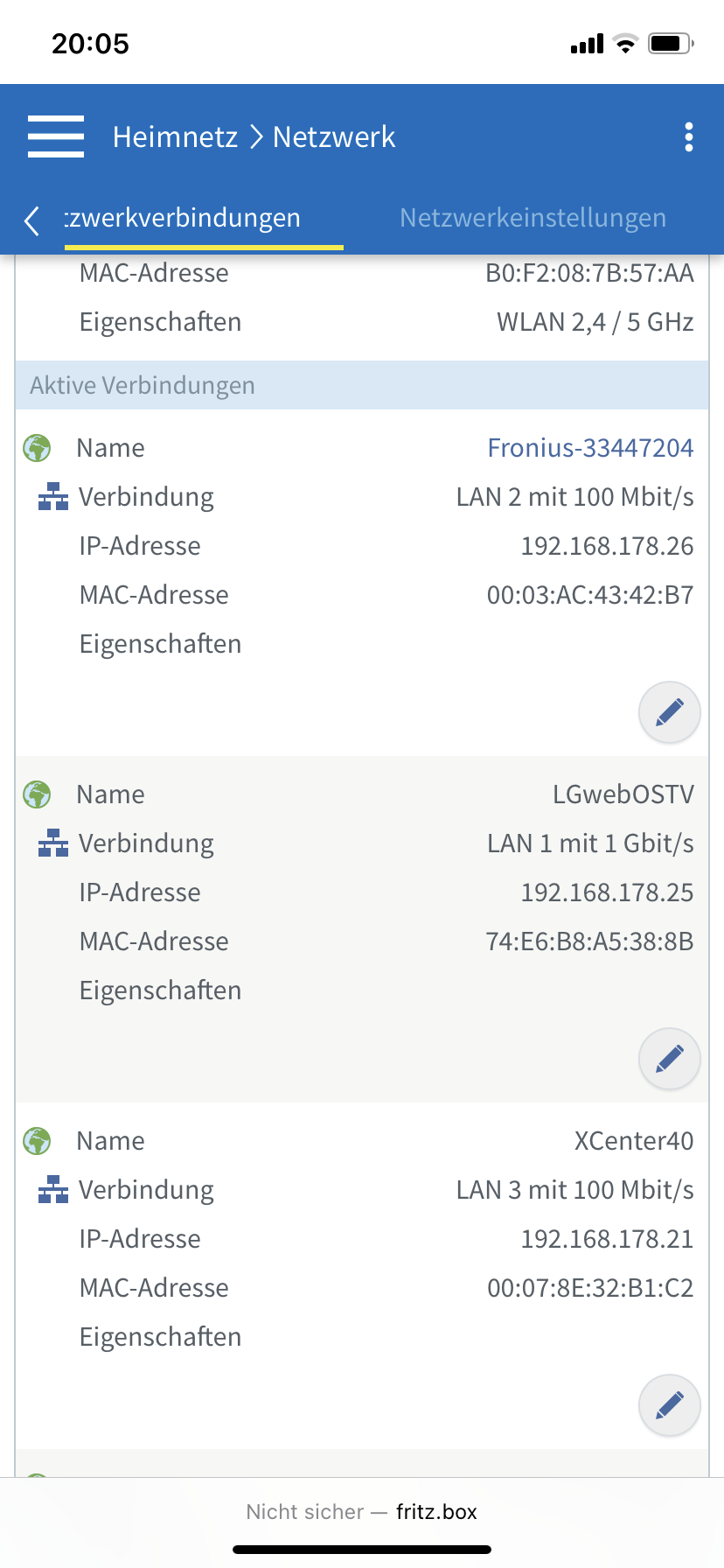The height and width of the screenshot is (1568, 724).
Task: Edit the Fronius-33447204 device with the pencil
Action: pos(670,712)
